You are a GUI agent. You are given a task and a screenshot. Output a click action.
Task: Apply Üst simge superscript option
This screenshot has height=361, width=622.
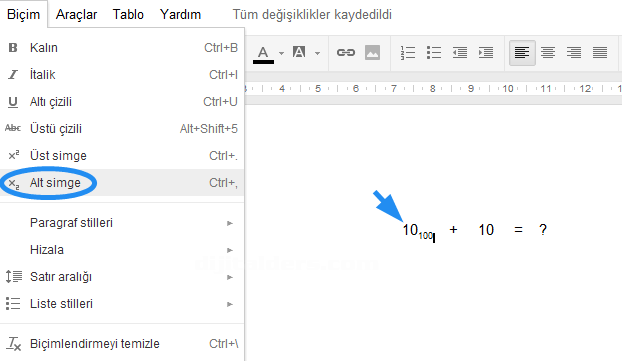(122, 156)
